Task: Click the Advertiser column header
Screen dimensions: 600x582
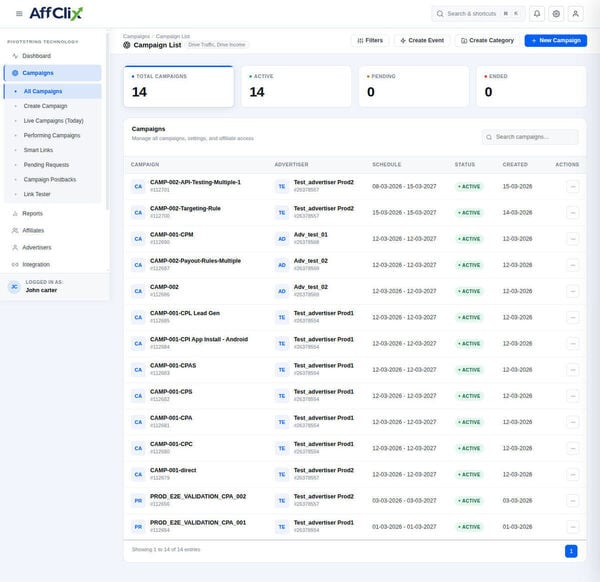Action: point(291,165)
